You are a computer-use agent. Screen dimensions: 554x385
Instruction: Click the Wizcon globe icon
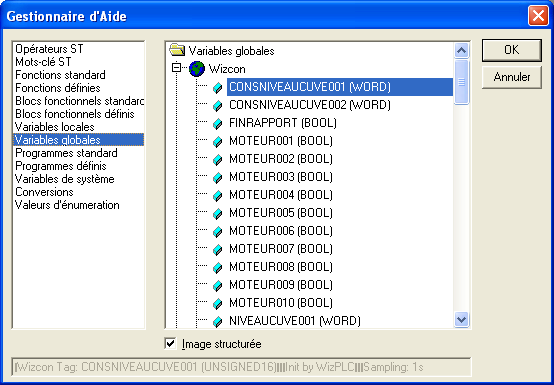point(197,69)
